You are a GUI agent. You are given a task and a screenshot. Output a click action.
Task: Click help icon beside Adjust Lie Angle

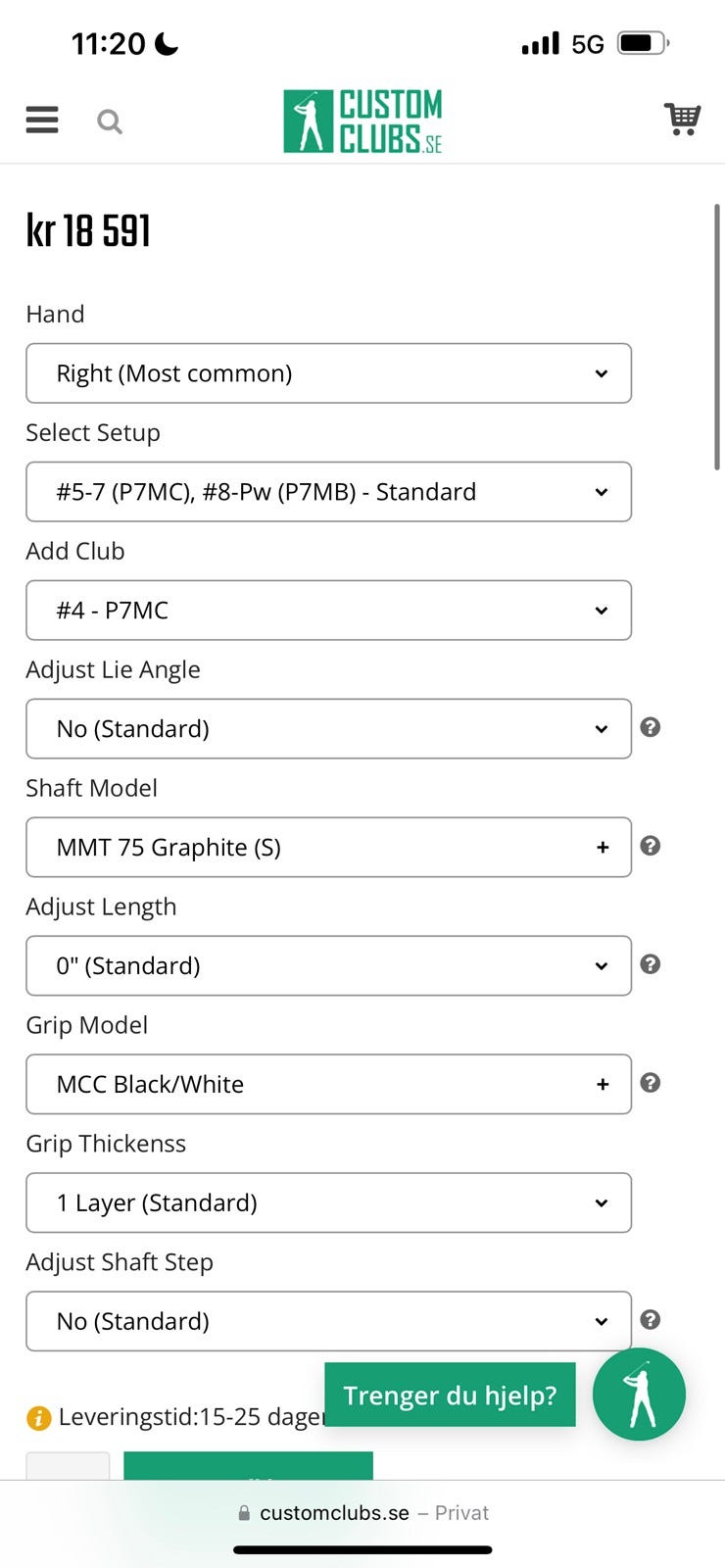(650, 727)
